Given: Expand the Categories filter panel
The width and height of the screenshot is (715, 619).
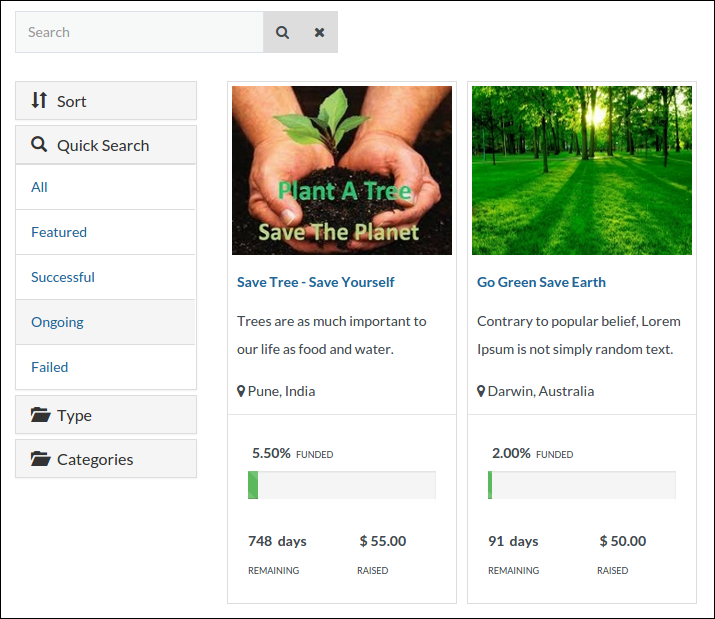Looking at the screenshot, I should point(106,459).
